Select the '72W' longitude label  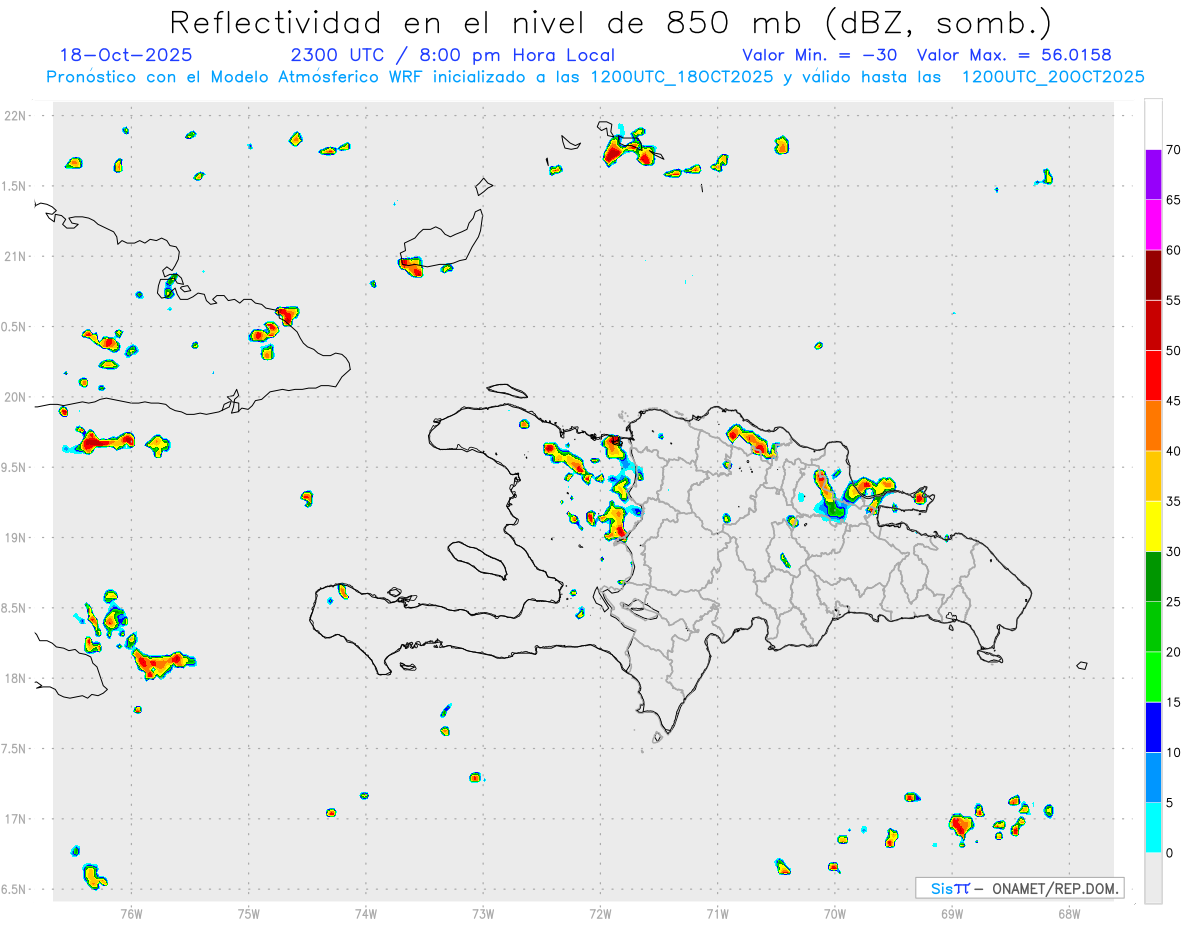click(x=600, y=913)
